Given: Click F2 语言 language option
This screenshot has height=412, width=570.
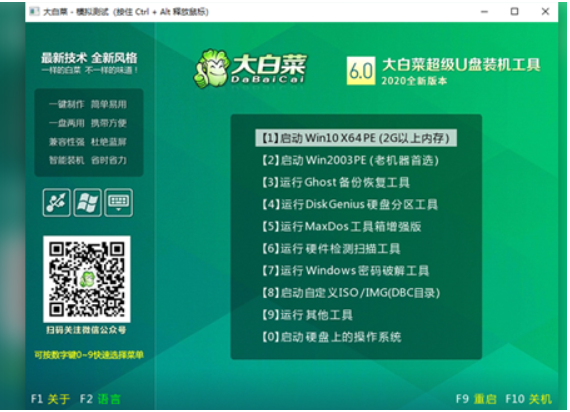Looking at the screenshot, I should tap(100, 399).
